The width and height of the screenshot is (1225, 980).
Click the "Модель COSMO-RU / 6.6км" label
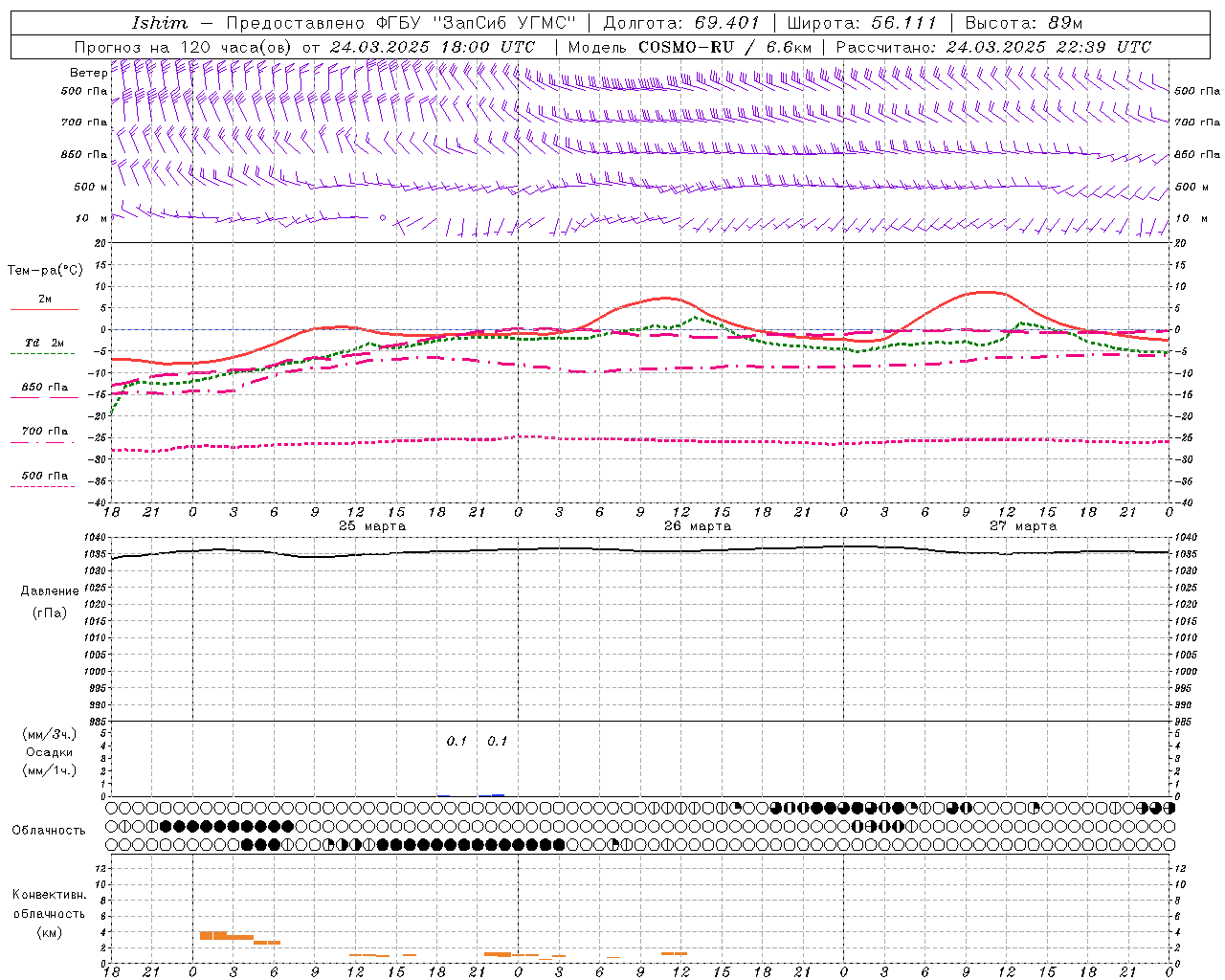(x=690, y=47)
